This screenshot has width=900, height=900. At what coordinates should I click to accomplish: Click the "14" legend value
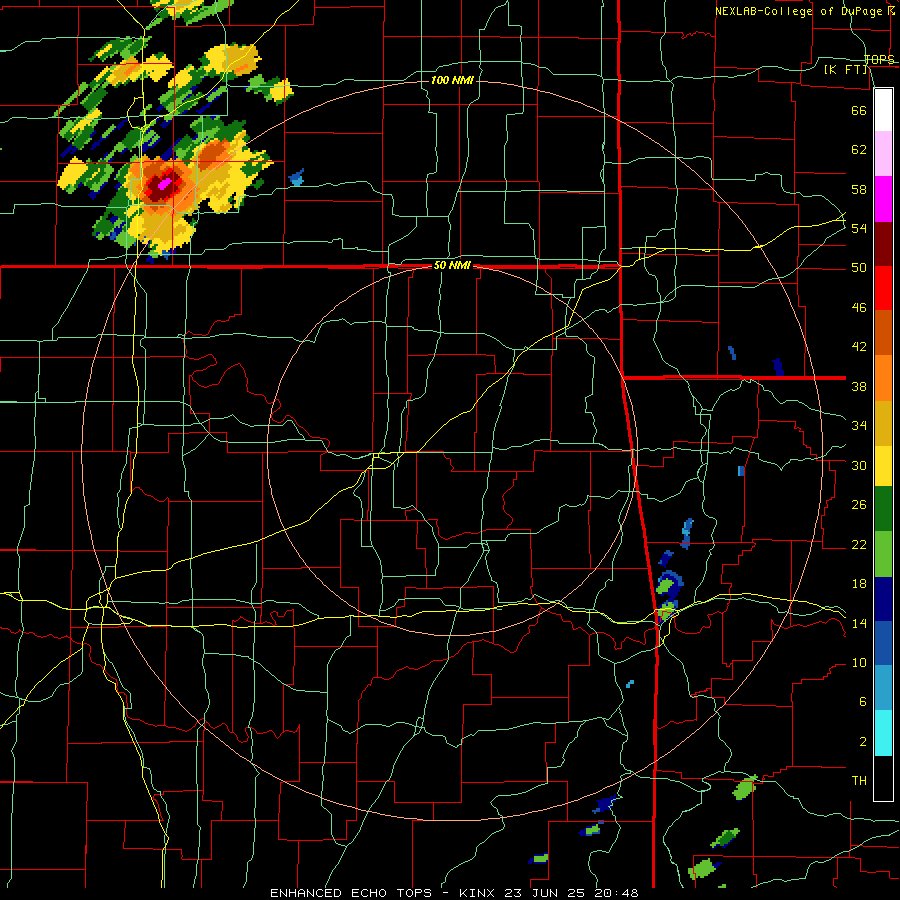pos(859,623)
